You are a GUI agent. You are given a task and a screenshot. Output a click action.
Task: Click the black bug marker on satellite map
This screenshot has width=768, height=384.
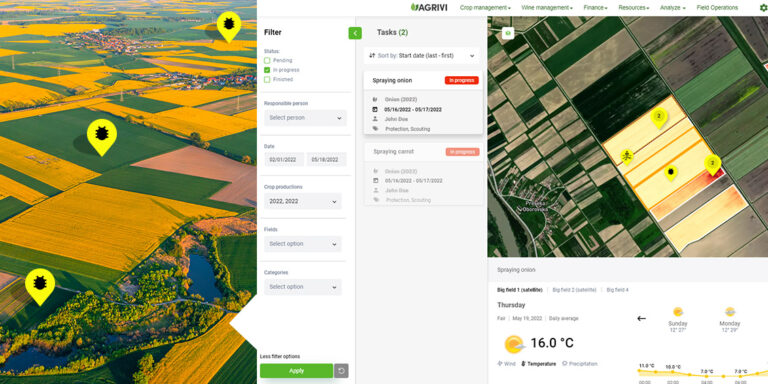[x=671, y=172]
